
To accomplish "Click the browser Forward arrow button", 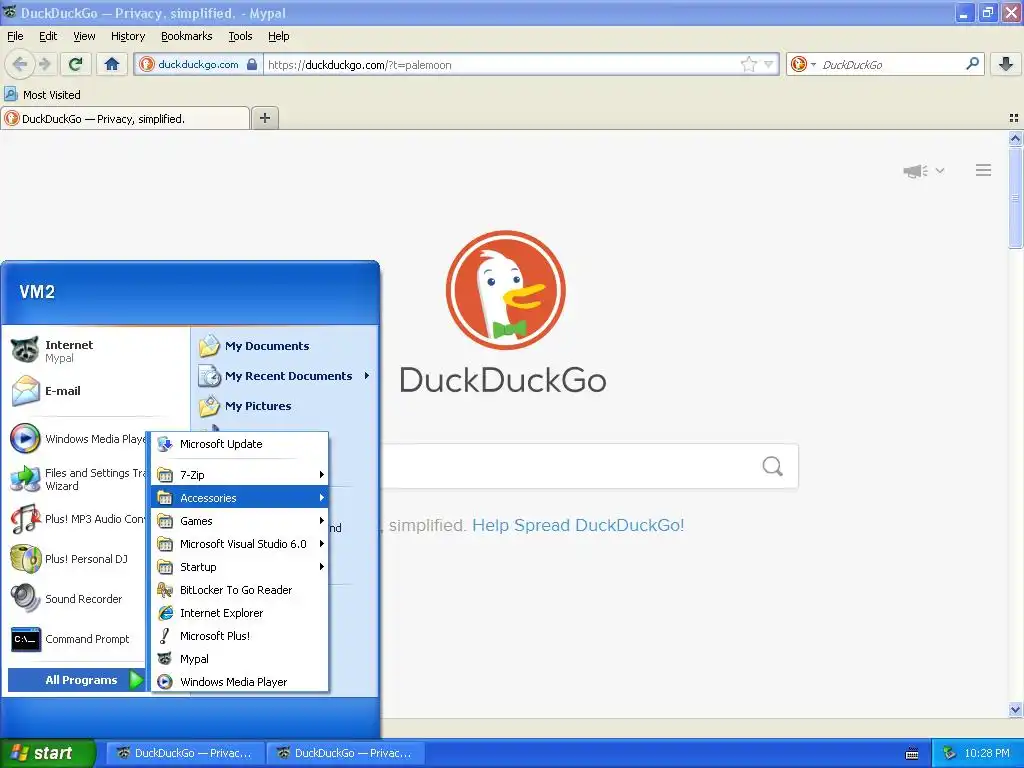I will tap(44, 64).
